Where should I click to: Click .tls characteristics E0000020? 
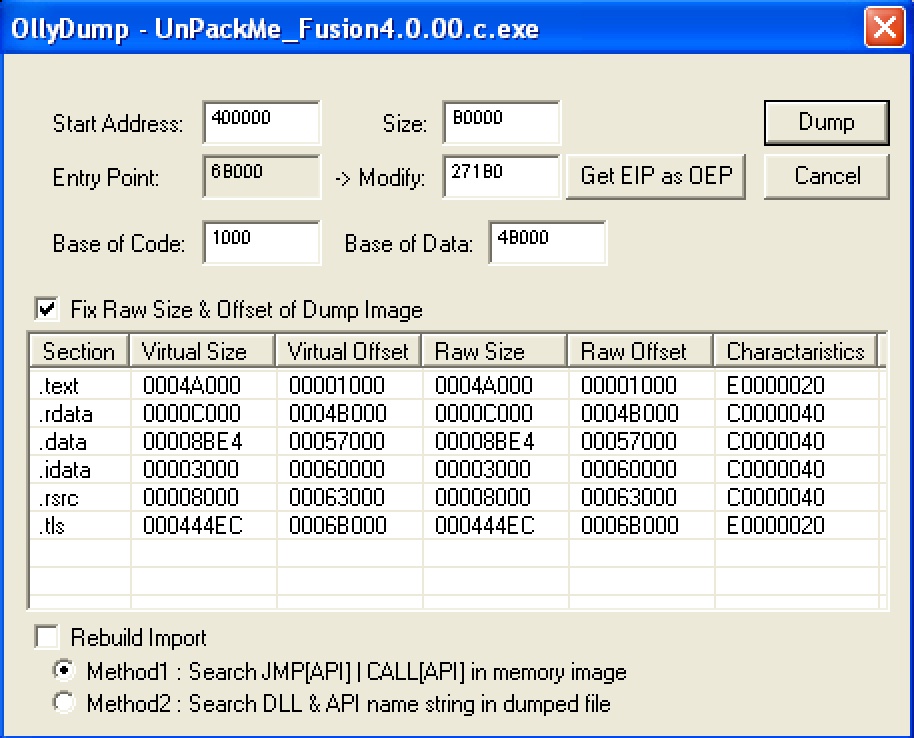pyautogui.click(x=775, y=525)
